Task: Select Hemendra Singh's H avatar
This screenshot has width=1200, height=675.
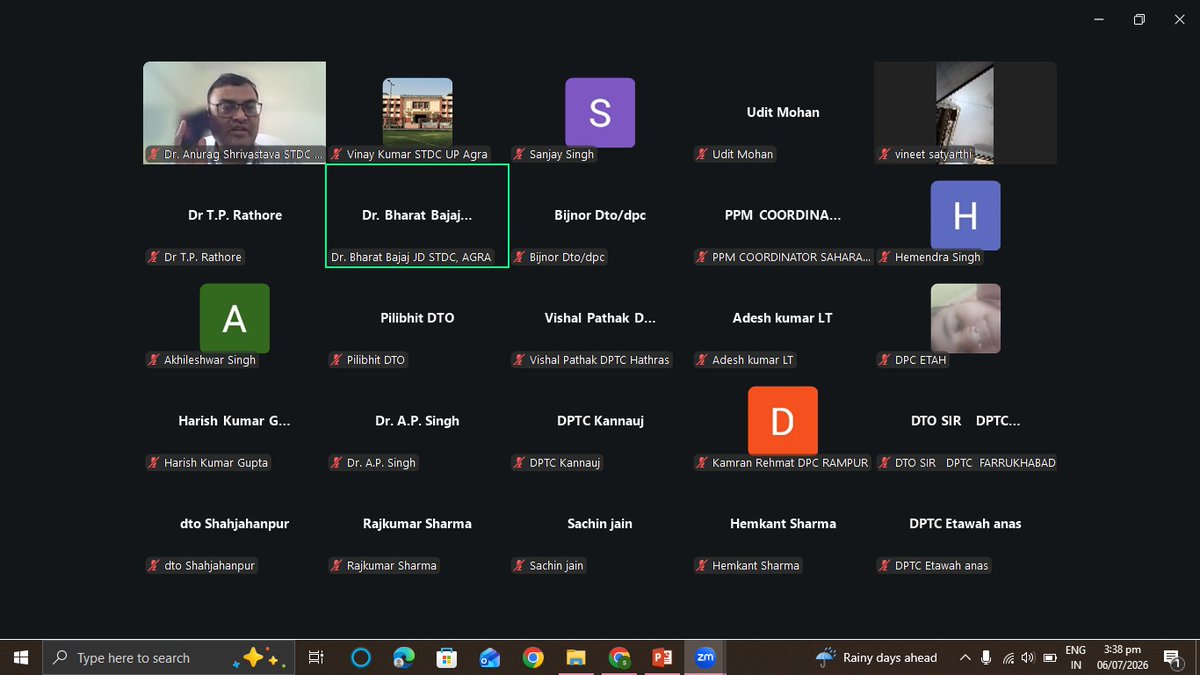Action: (x=965, y=215)
